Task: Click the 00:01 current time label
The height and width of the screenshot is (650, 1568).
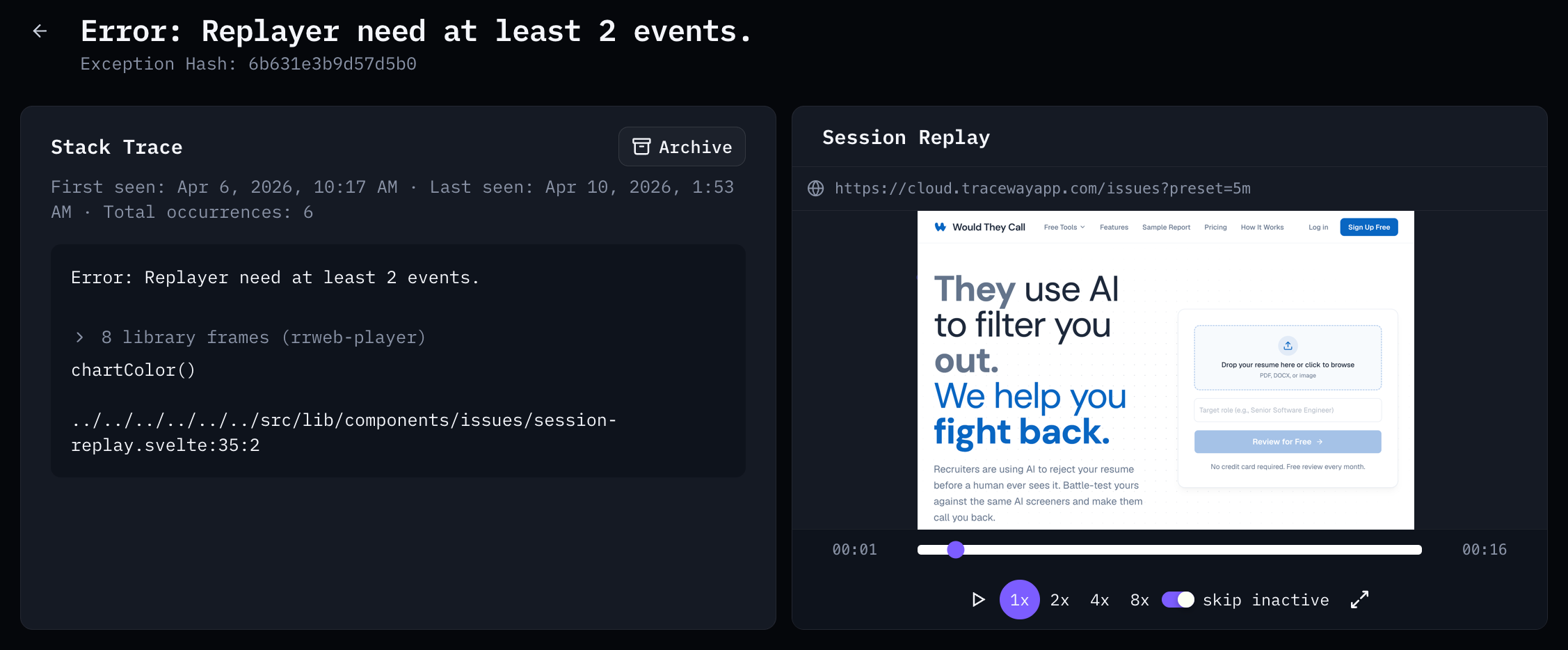Action: (854, 550)
